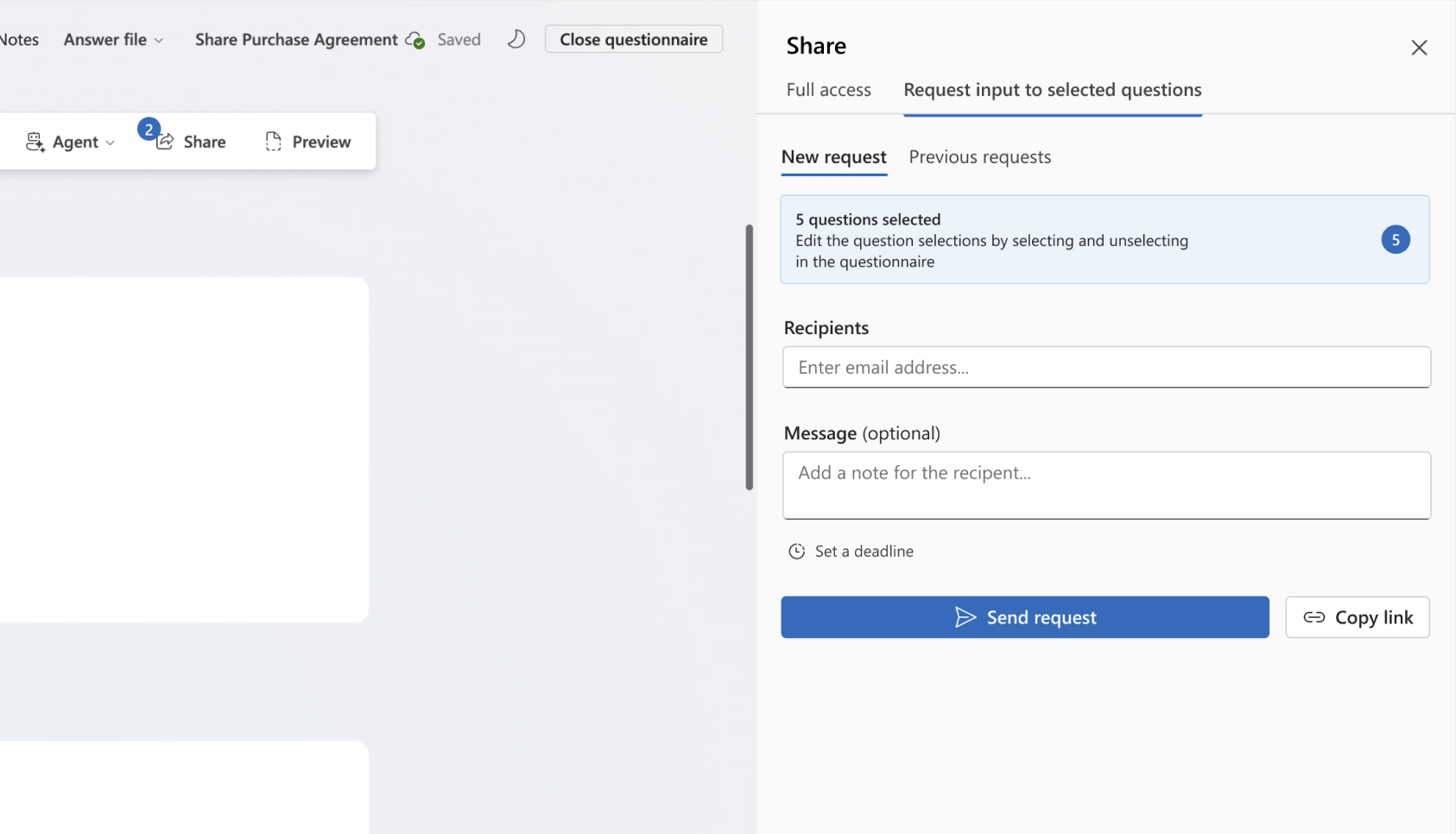Expand the Agent dropdown chevron
This screenshot has height=834, width=1456.
(110, 143)
